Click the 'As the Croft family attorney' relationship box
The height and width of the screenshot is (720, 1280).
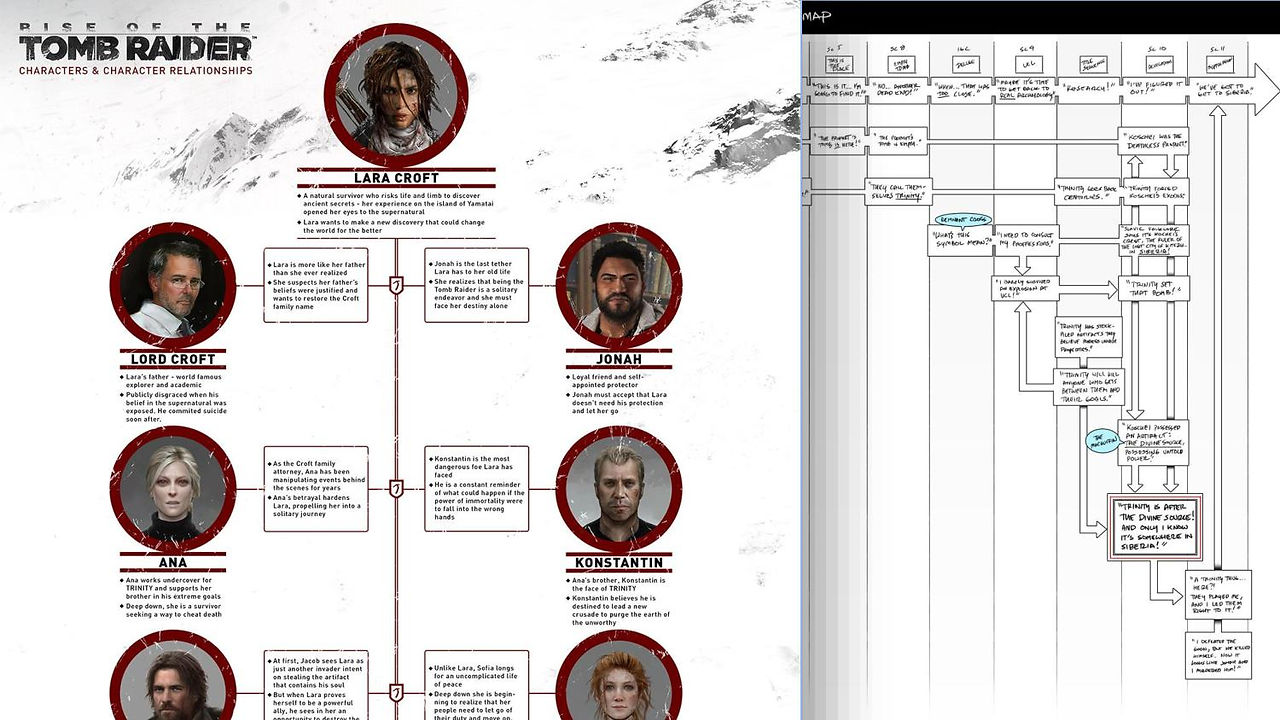[316, 489]
